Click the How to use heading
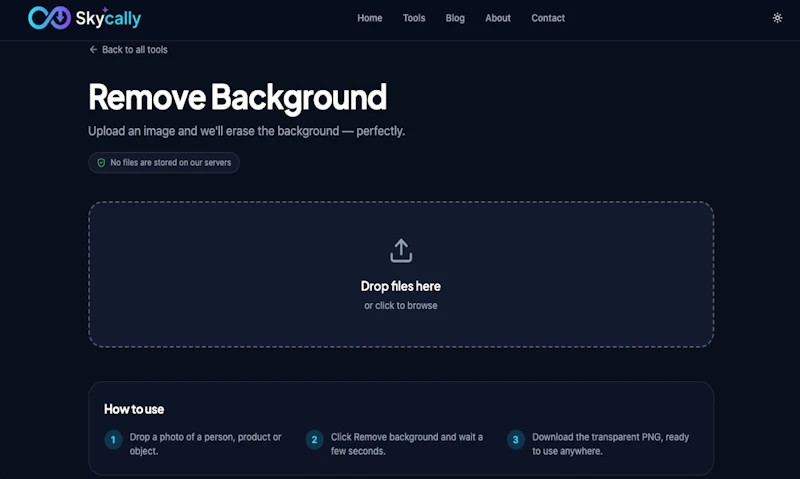This screenshot has height=479, width=800. click(x=134, y=409)
